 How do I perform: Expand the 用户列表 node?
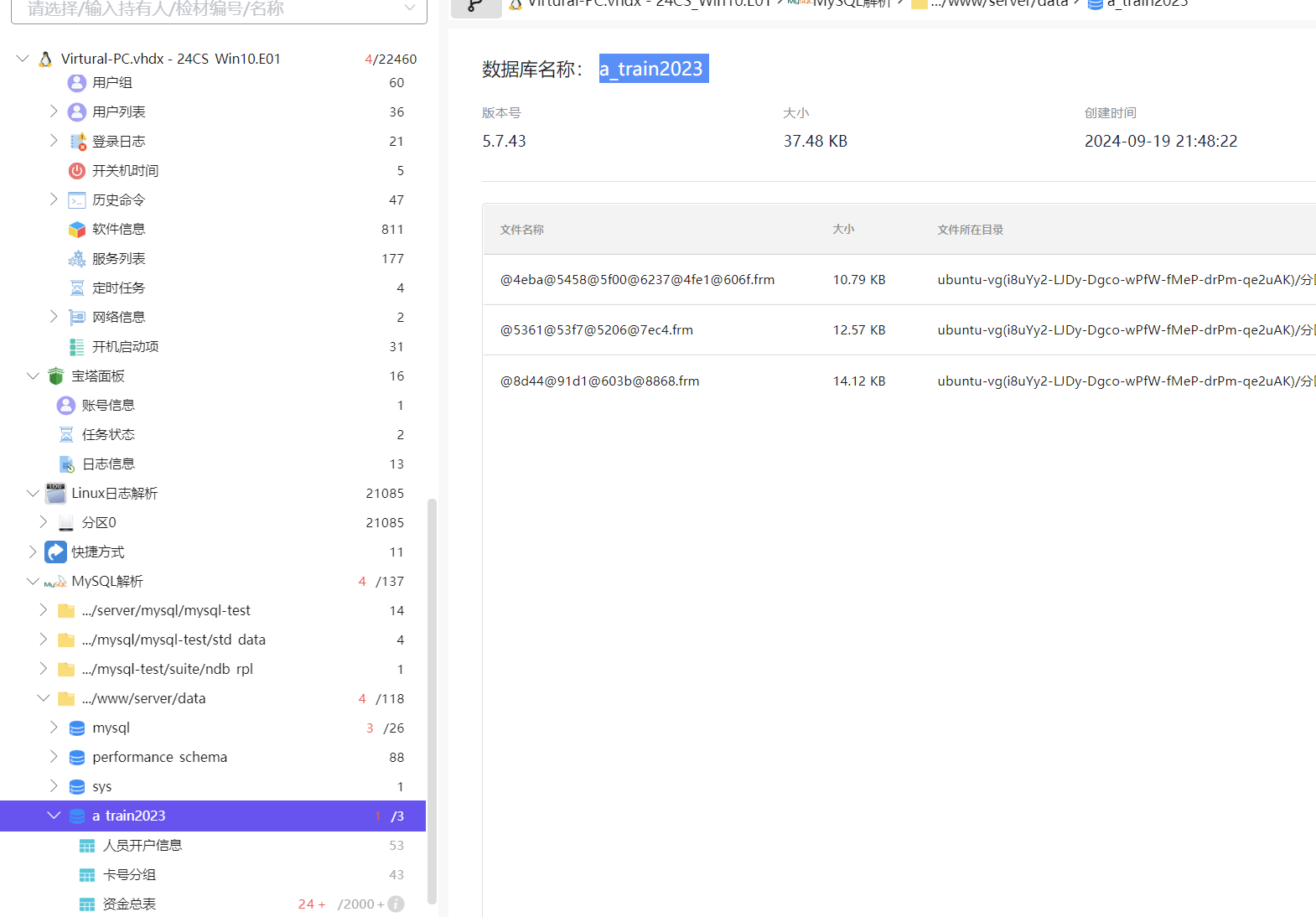click(x=54, y=111)
